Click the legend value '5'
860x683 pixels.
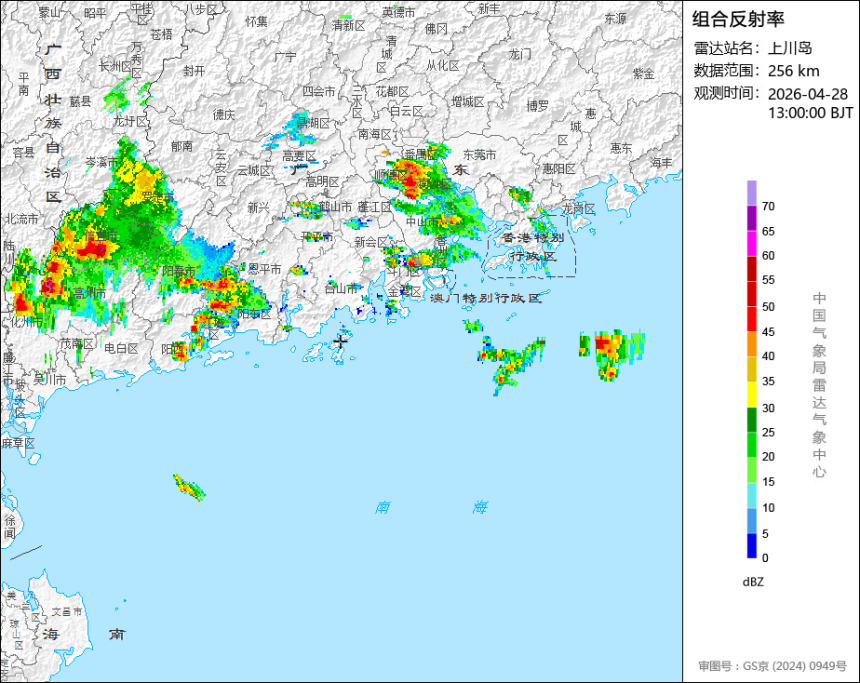[765, 533]
